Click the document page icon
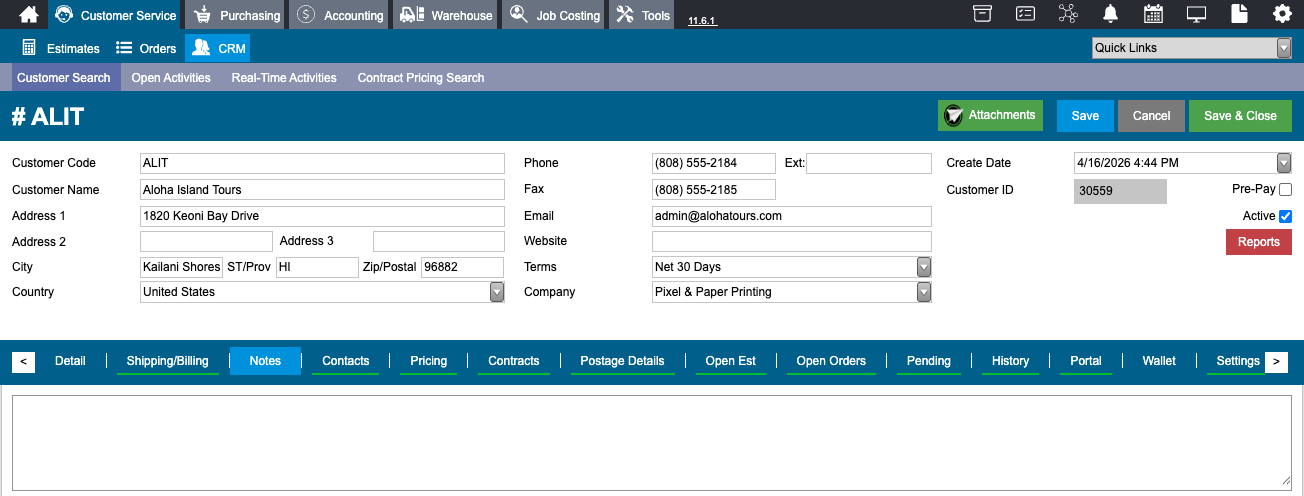 [x=1239, y=14]
